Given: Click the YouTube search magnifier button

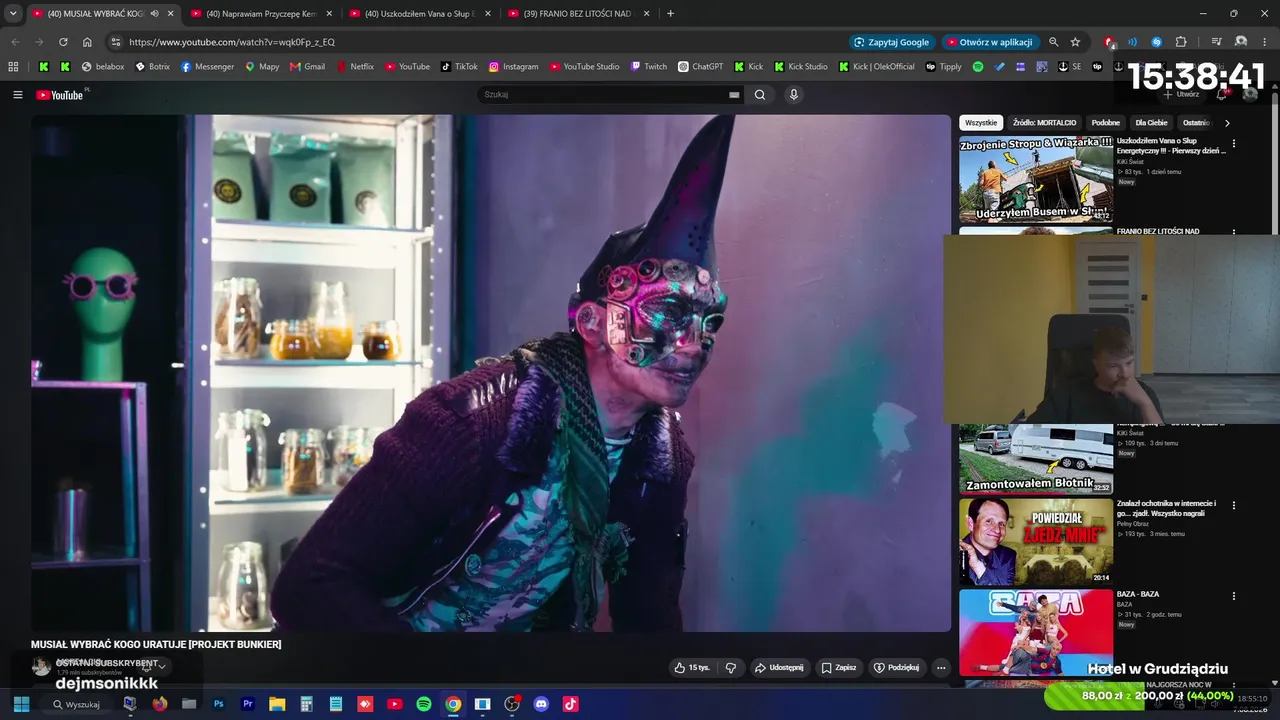Looking at the screenshot, I should click(760, 95).
